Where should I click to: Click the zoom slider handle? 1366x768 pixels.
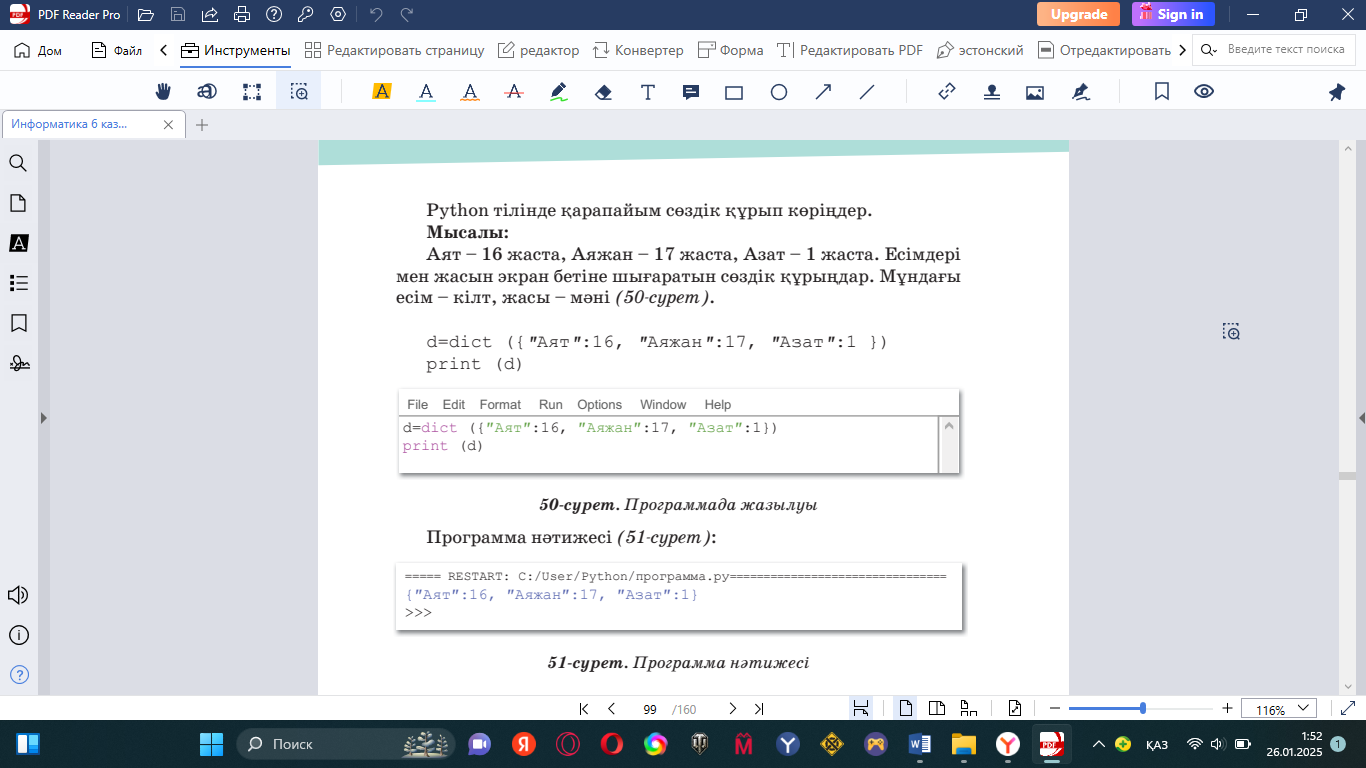[1143, 708]
